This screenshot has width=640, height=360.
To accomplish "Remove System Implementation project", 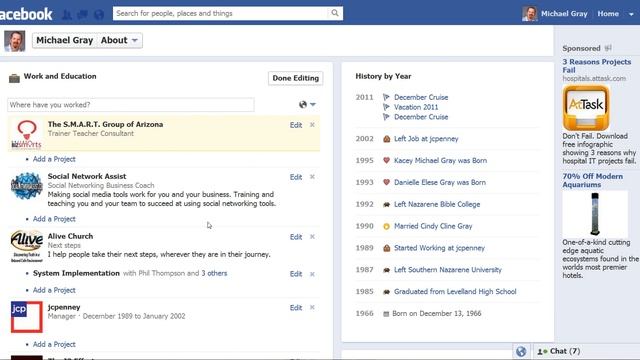I will (x=312, y=274).
